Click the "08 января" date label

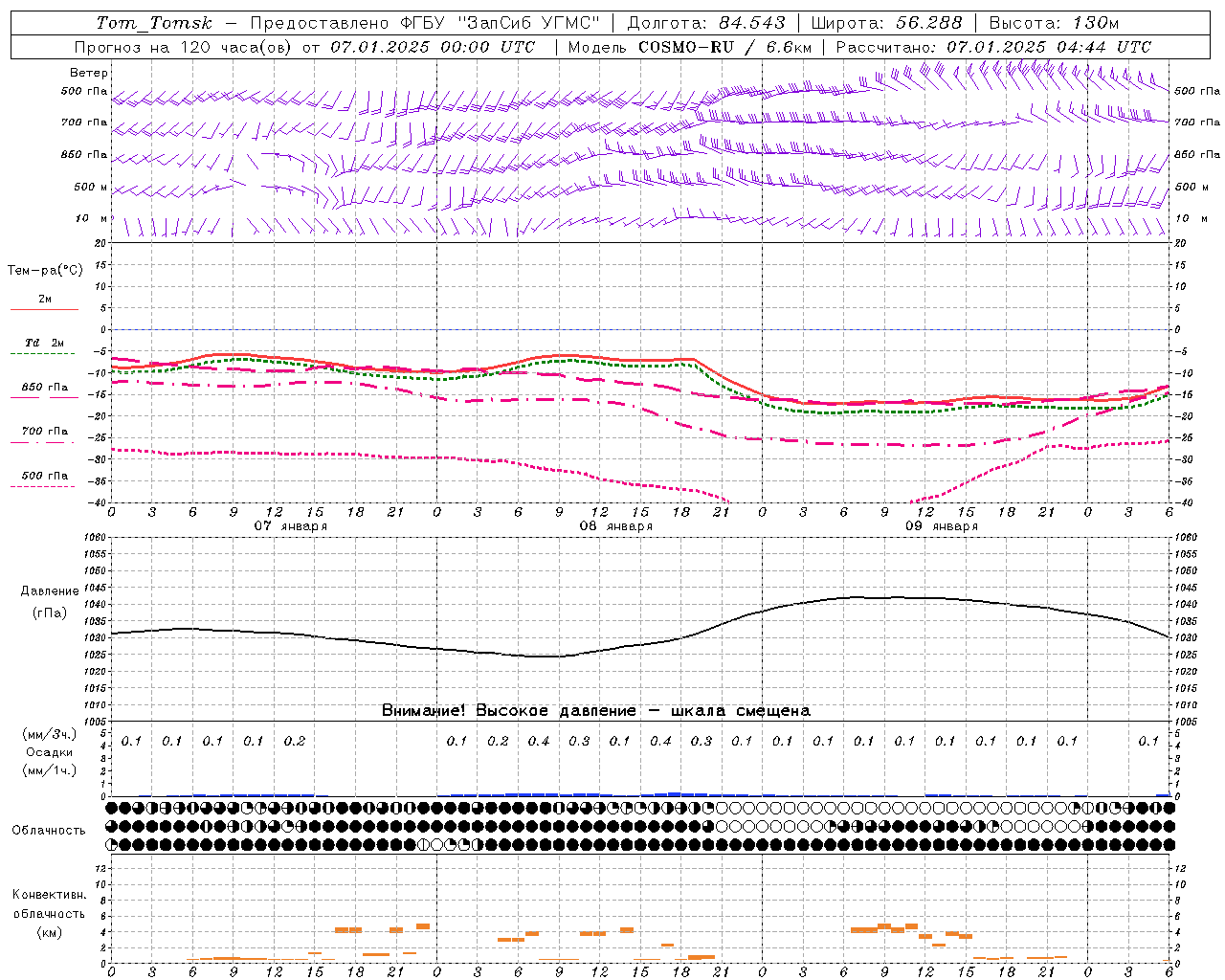(x=616, y=526)
